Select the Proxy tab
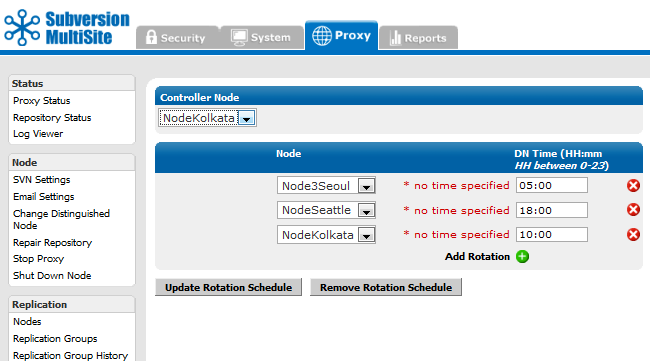 (342, 35)
